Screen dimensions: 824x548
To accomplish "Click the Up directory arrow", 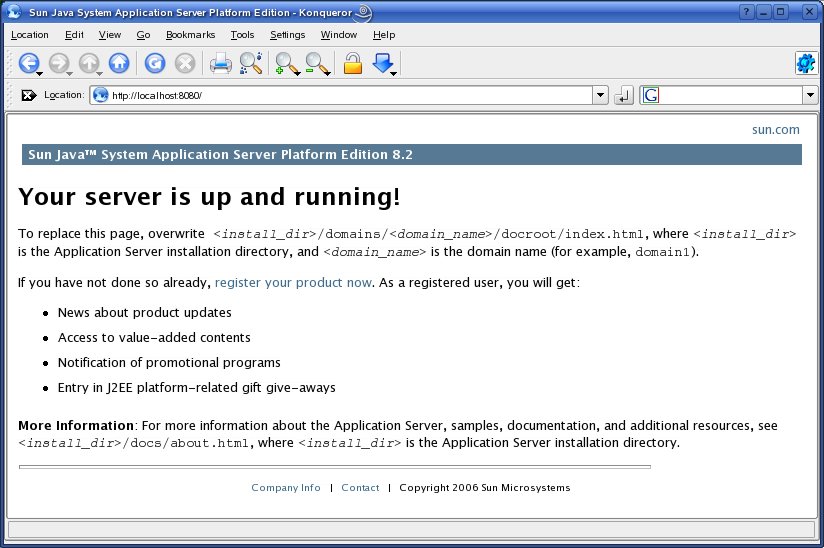I will [88, 63].
